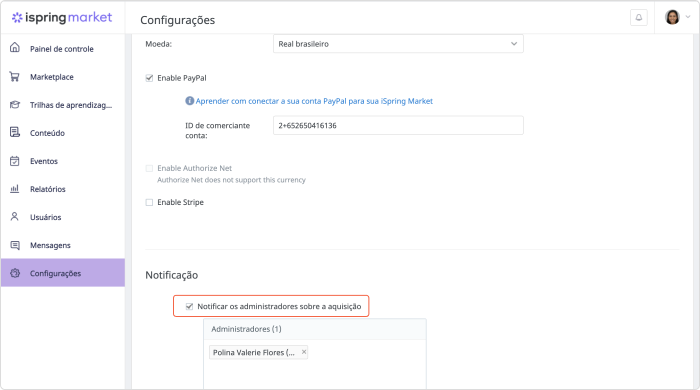This screenshot has width=700, height=390.
Task: Remove Polina Valerie Flores from administrators
Action: (304, 352)
